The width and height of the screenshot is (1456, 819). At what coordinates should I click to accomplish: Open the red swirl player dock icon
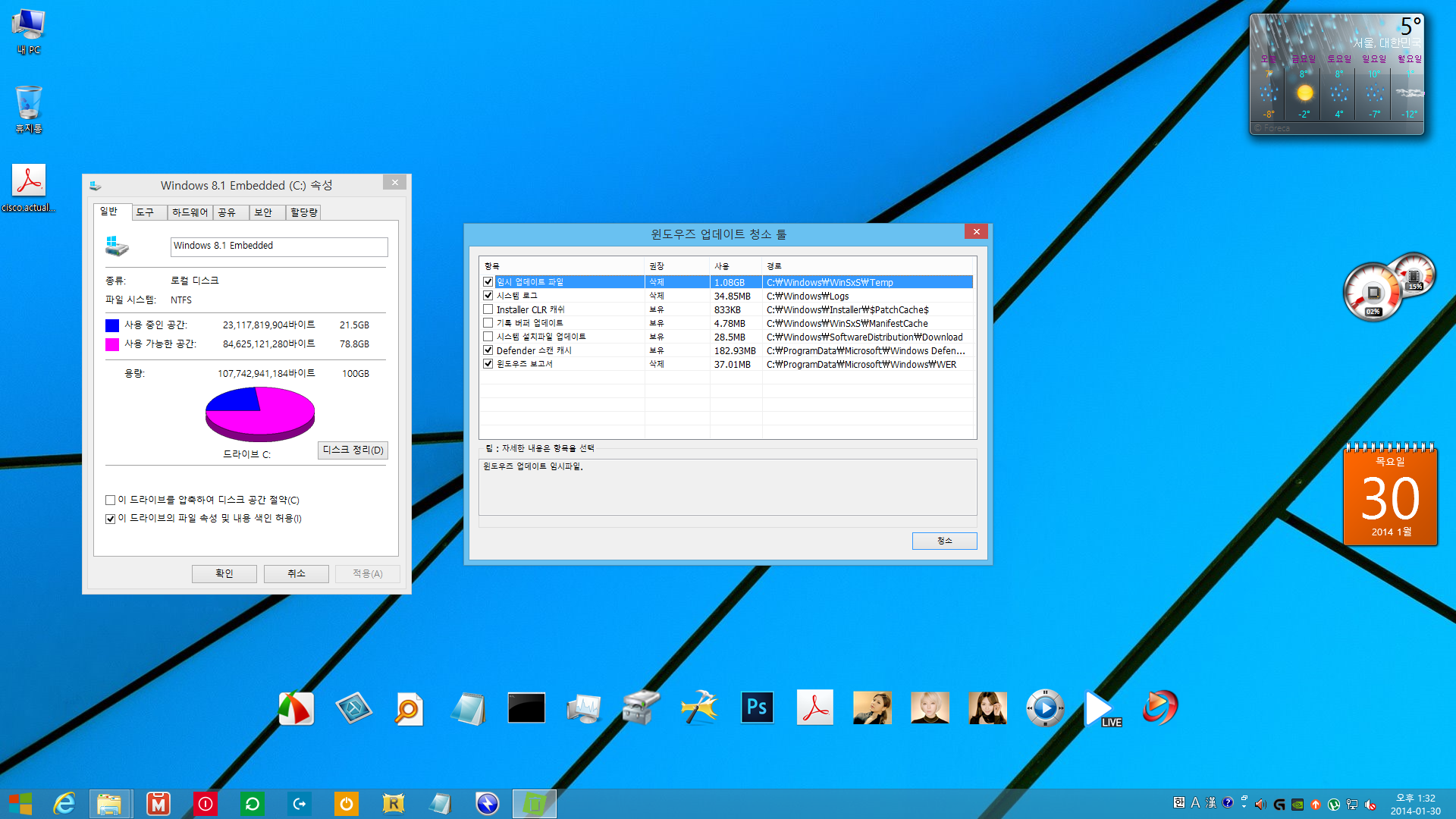[x=1160, y=708]
